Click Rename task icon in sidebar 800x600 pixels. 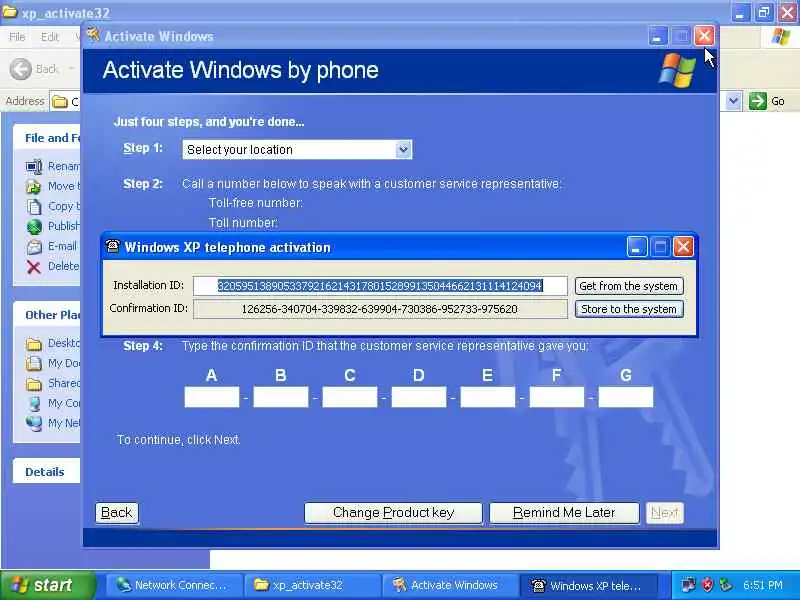coord(34,167)
